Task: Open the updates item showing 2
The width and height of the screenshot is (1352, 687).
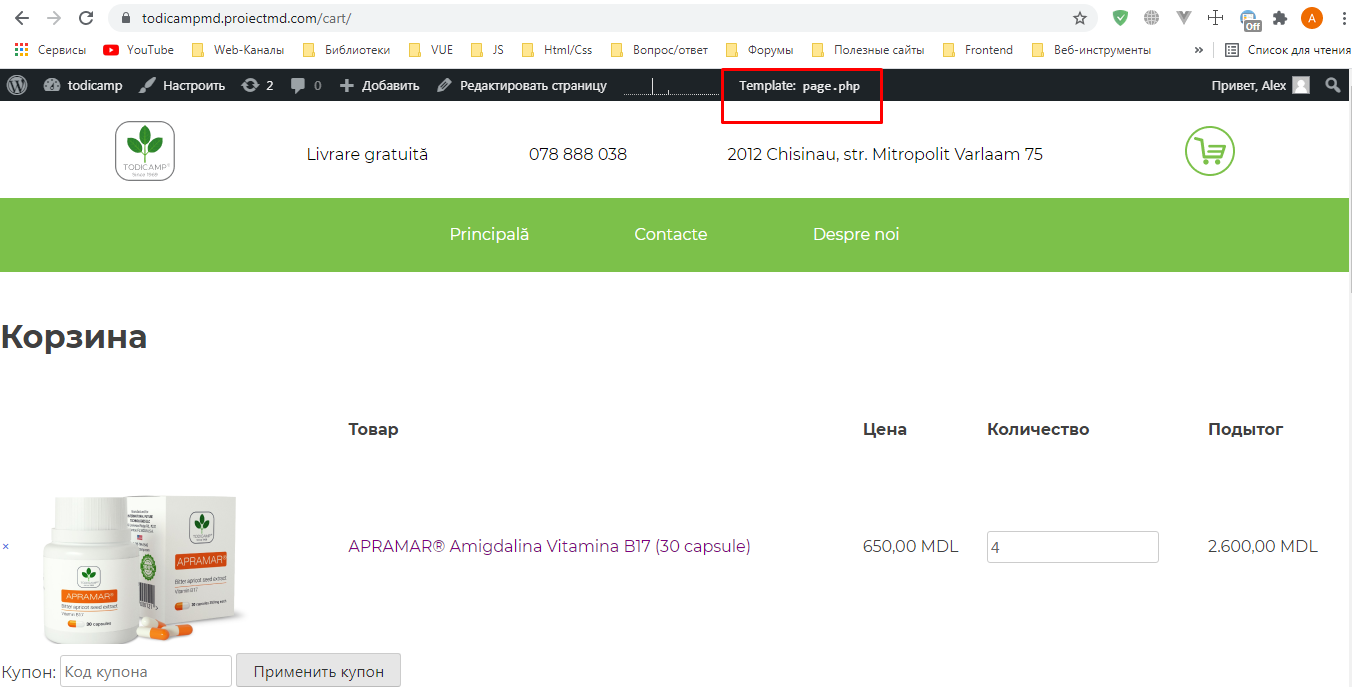Action: point(258,85)
